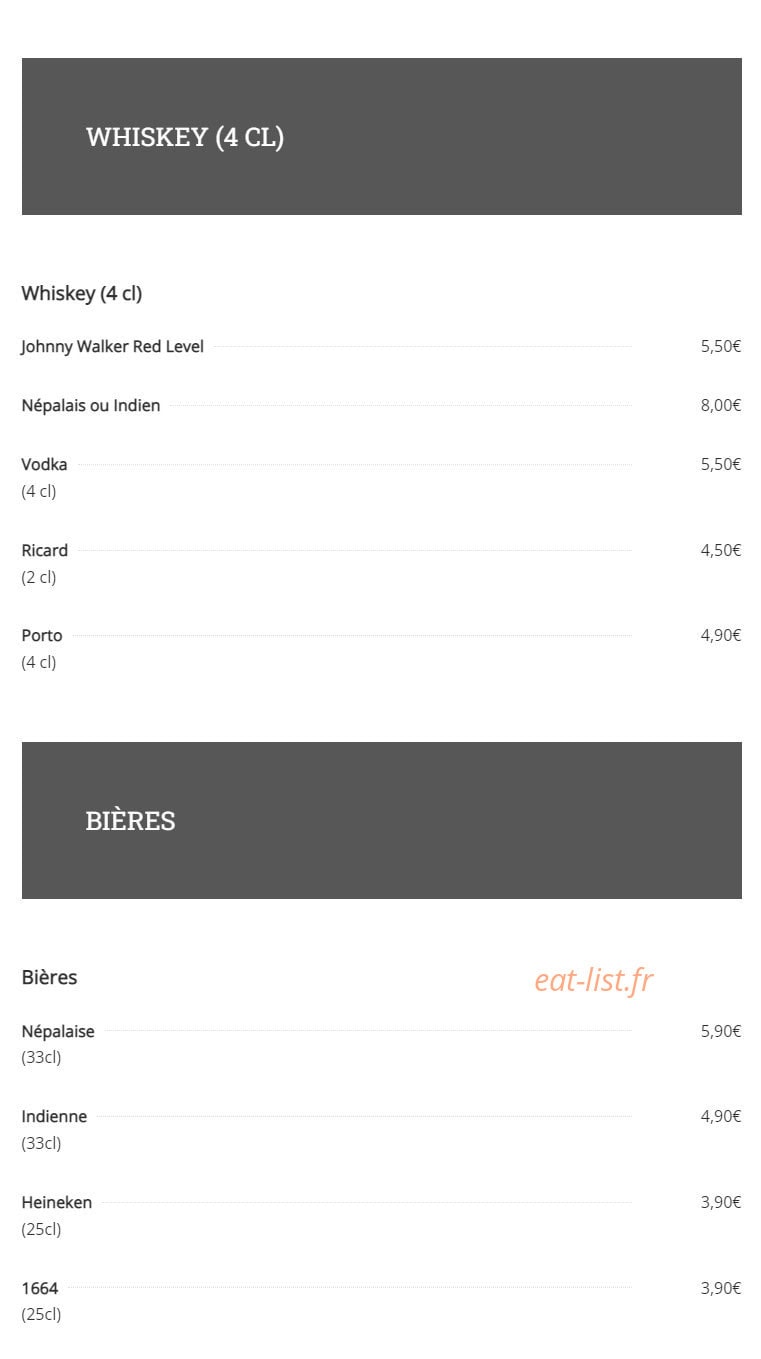Viewport: 761px width, 1359px height.
Task: Click the Porto menu item
Action: (x=42, y=635)
